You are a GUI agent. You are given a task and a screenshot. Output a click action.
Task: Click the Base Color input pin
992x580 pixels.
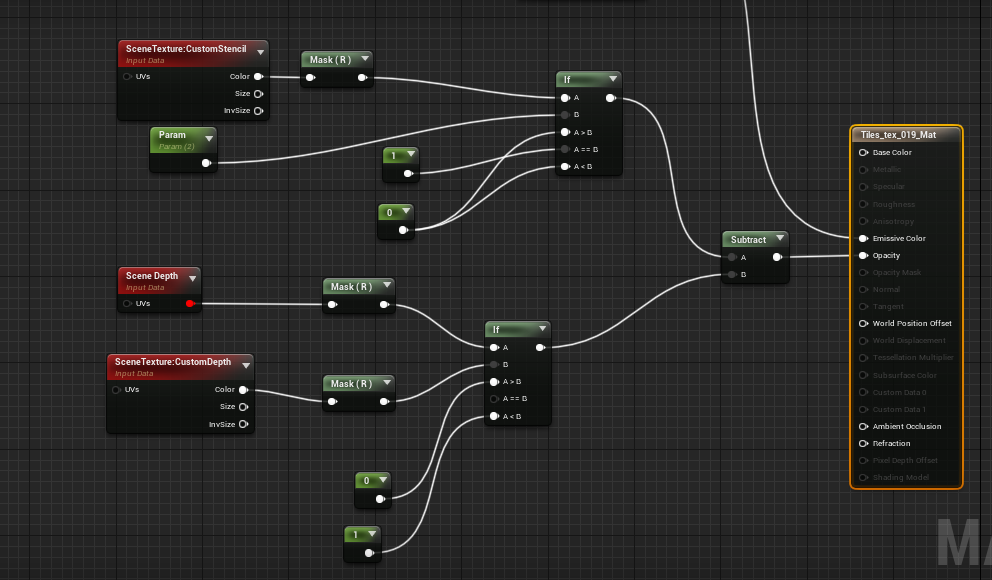click(863, 153)
